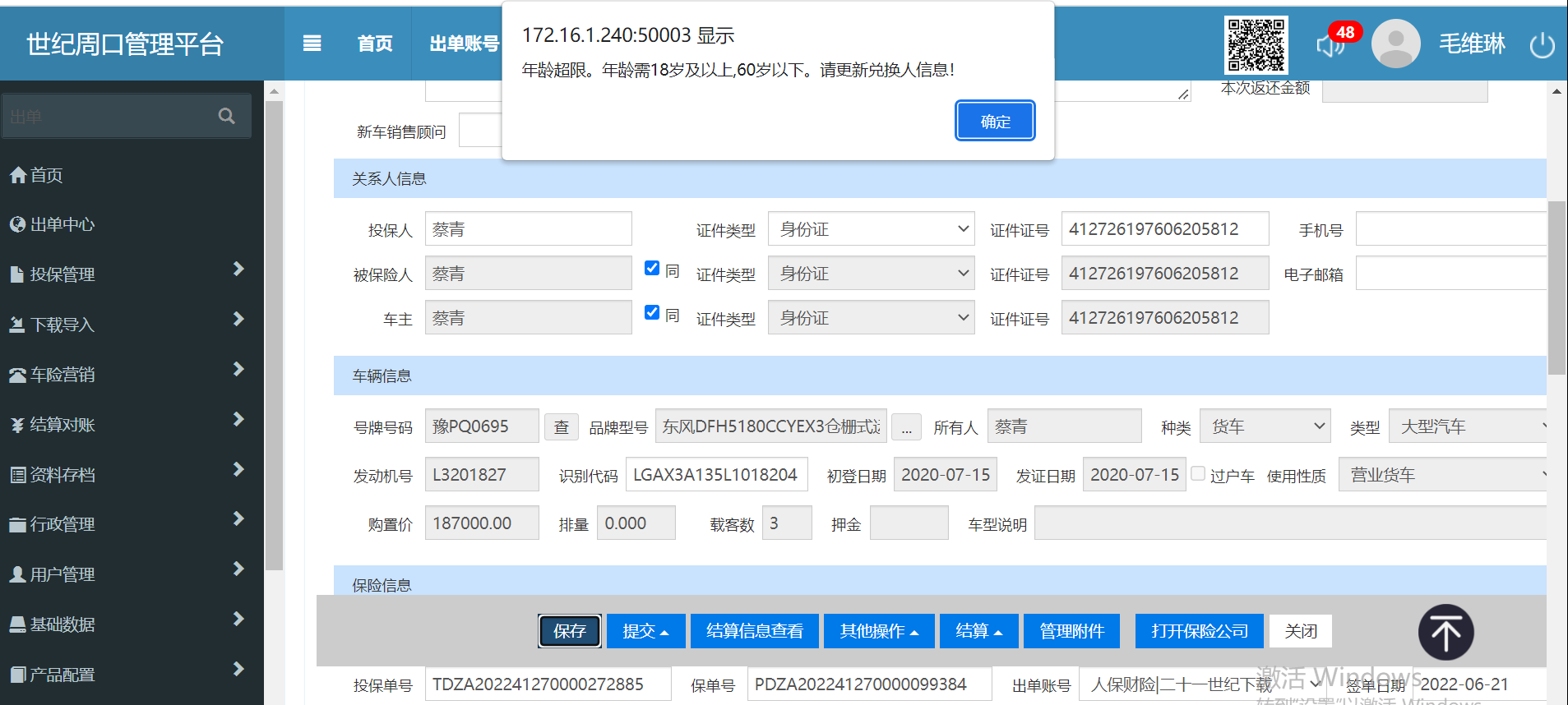Focus the 电子邮箱 input field
The height and width of the screenshot is (705, 1568).
(1452, 274)
